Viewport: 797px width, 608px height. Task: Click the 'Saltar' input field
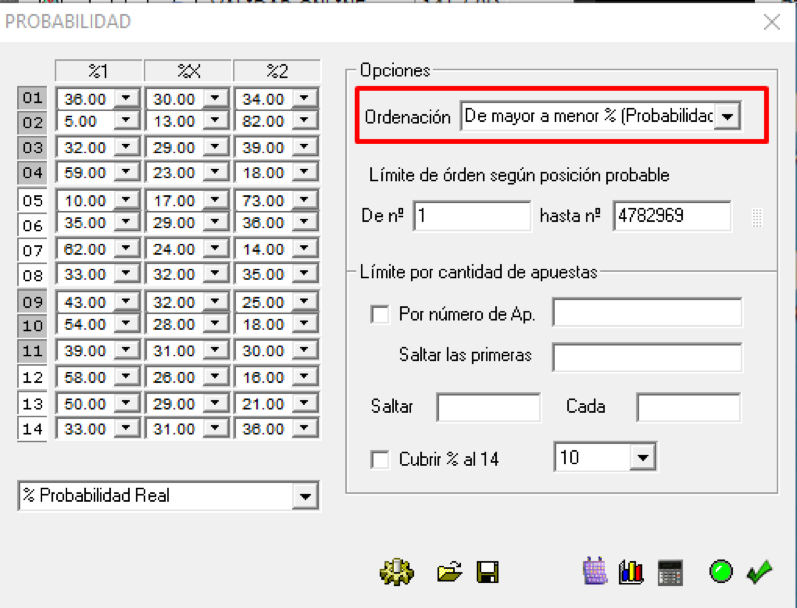pos(488,408)
